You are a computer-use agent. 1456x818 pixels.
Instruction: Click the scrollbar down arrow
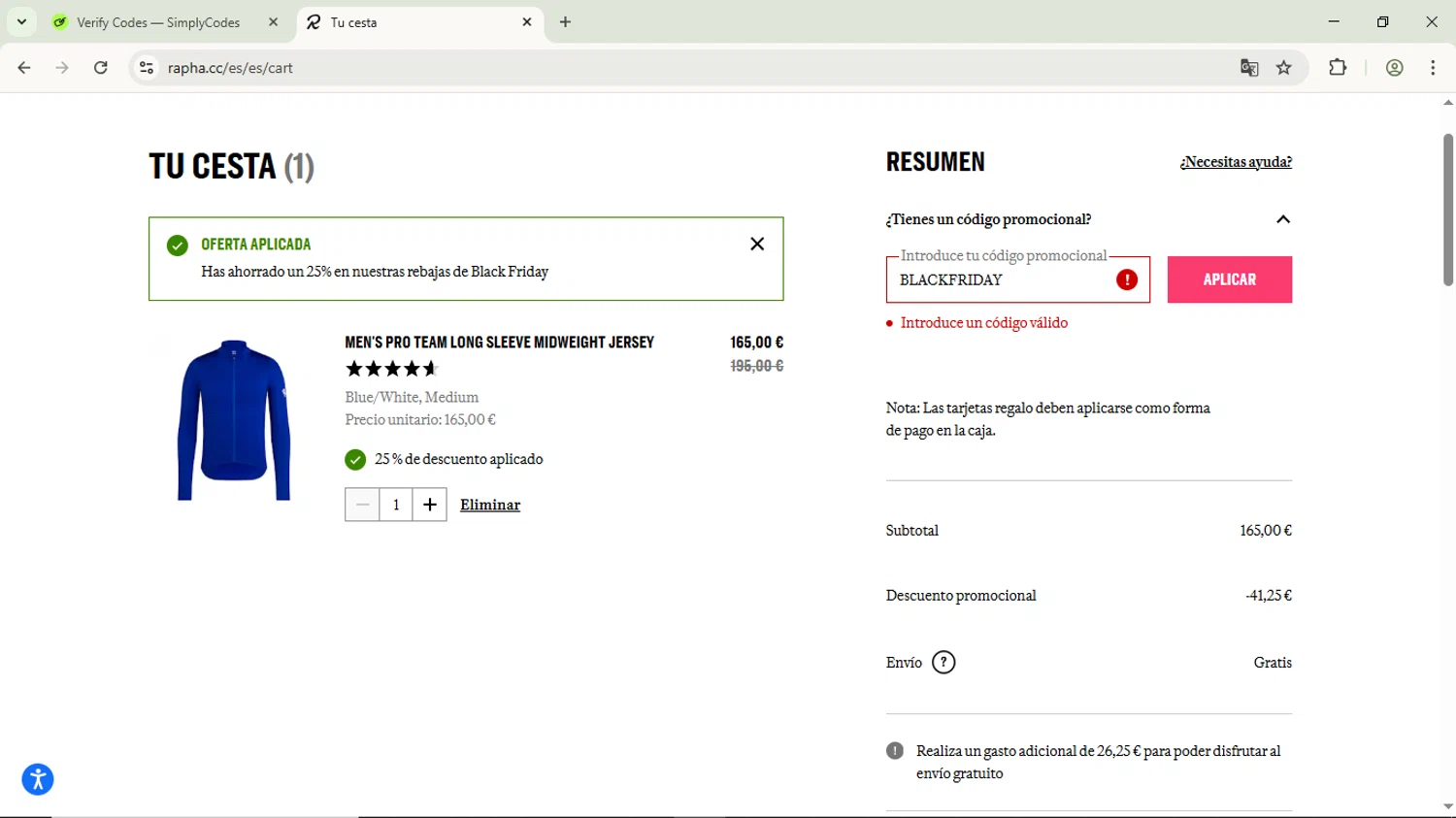1447,807
